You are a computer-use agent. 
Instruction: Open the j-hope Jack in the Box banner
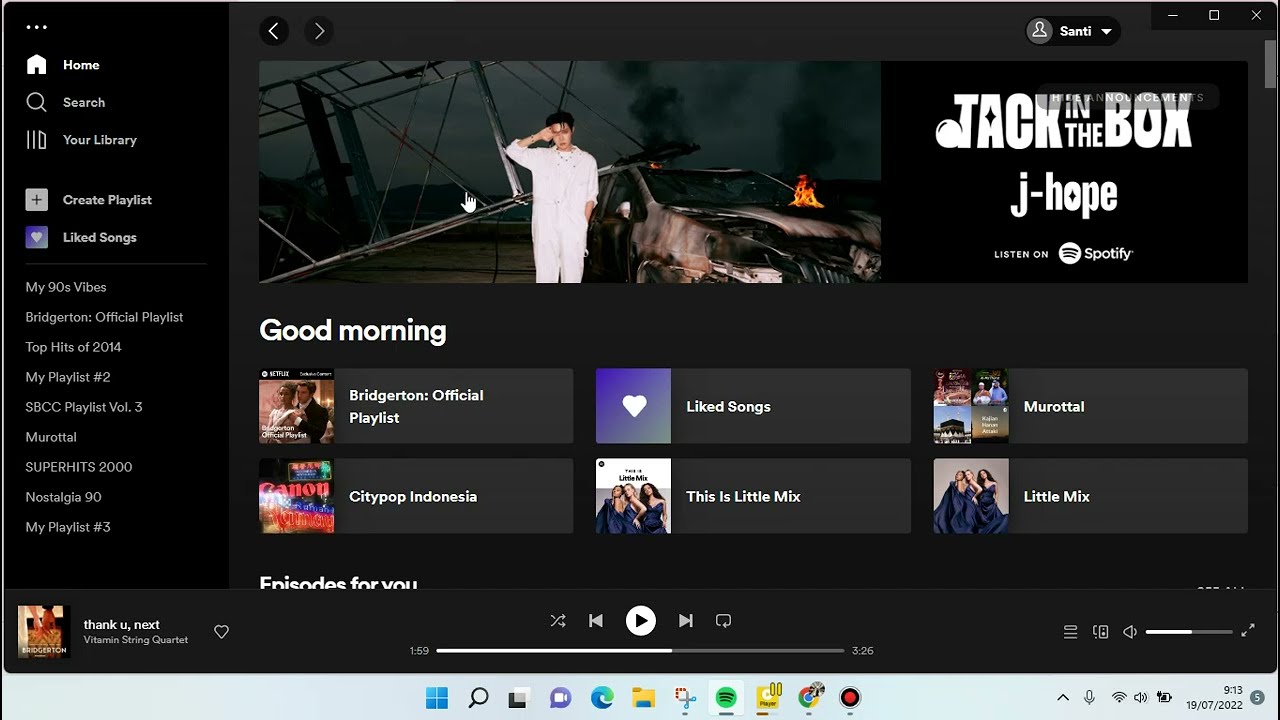tap(753, 172)
